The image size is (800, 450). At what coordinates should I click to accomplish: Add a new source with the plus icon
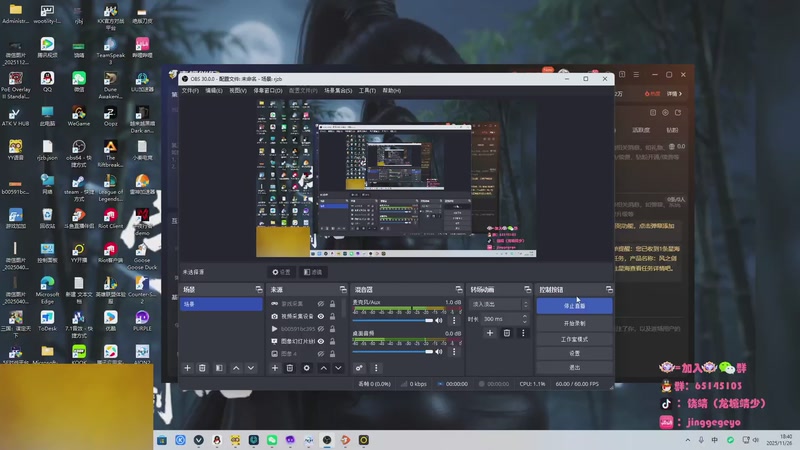pos(275,368)
